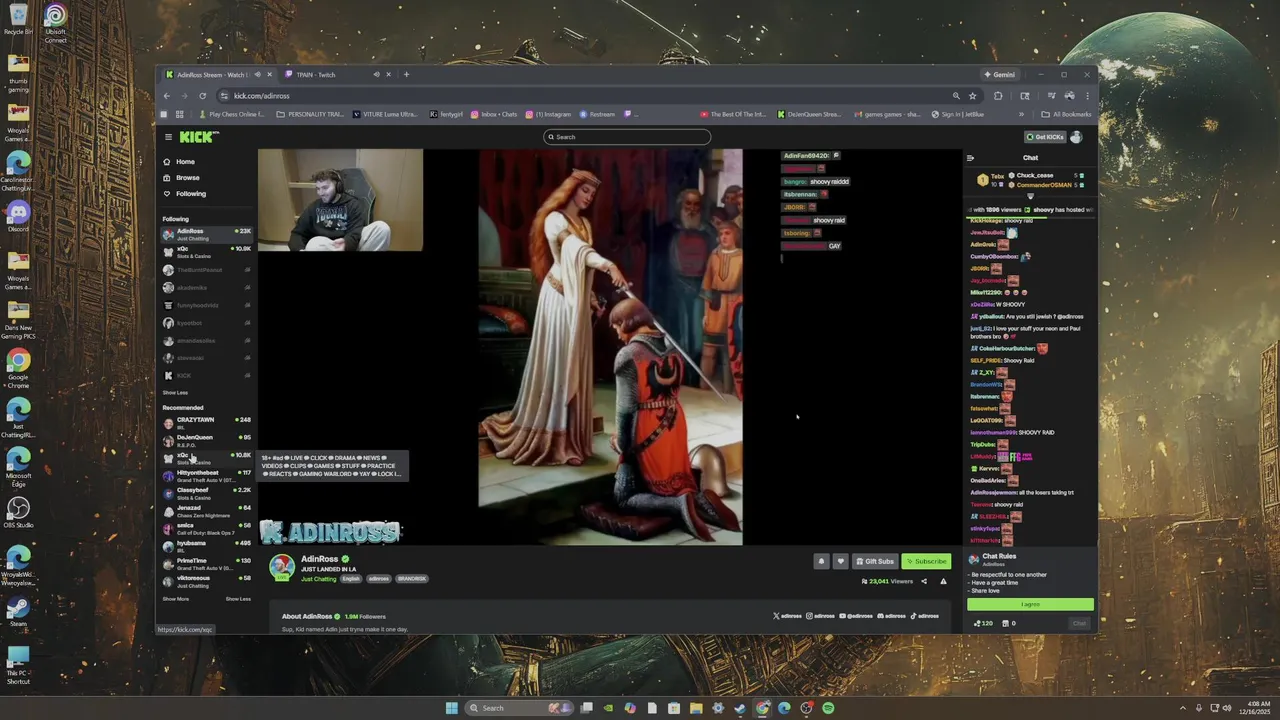Click Spotify icon in taskbar

point(828,708)
